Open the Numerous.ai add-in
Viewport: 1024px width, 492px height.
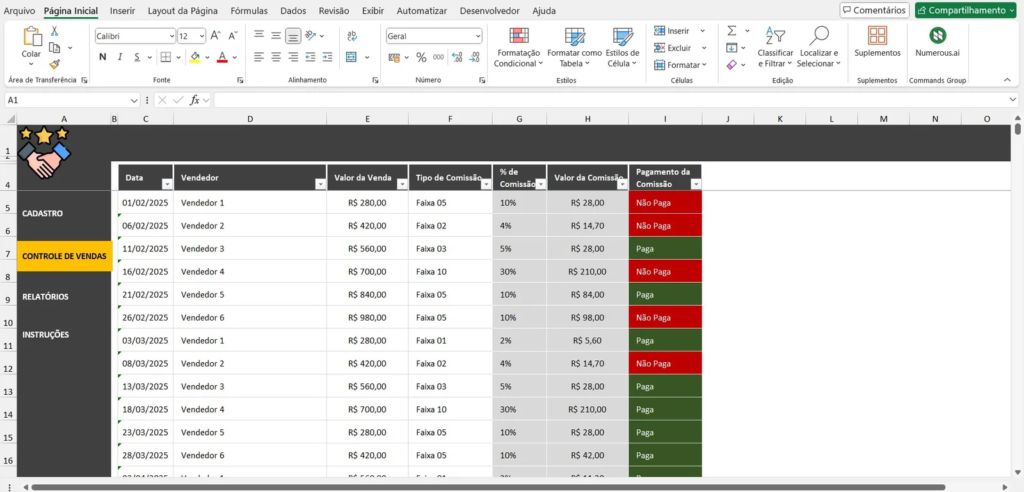click(937, 40)
